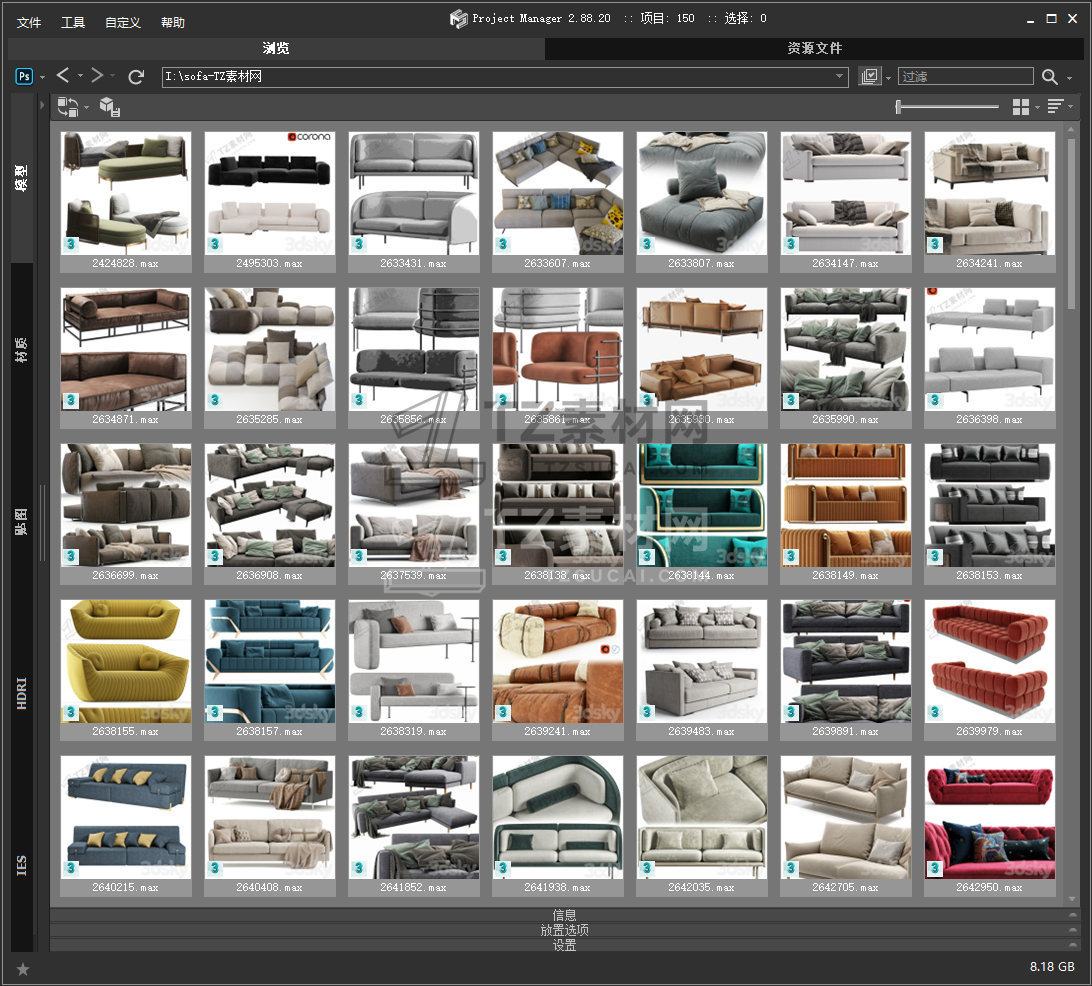Click the favorites star icon at bottom
1092x986 pixels.
pos(22,968)
